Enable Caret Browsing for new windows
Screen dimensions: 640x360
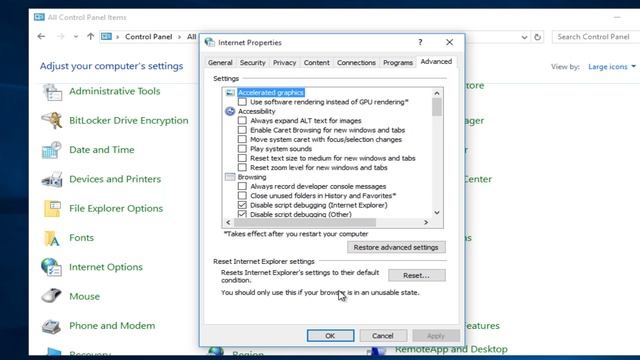coord(242,130)
